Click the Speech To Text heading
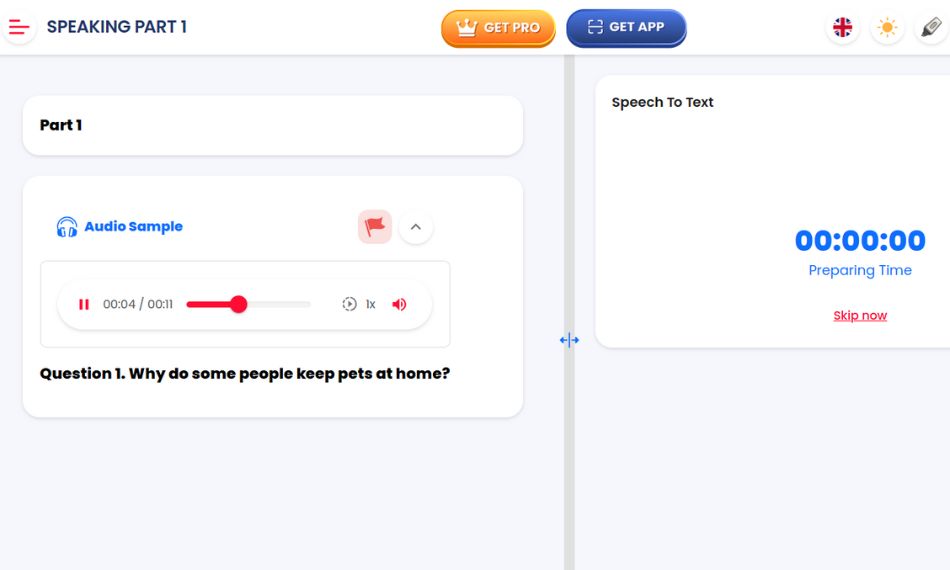This screenshot has width=950, height=570. 662,102
